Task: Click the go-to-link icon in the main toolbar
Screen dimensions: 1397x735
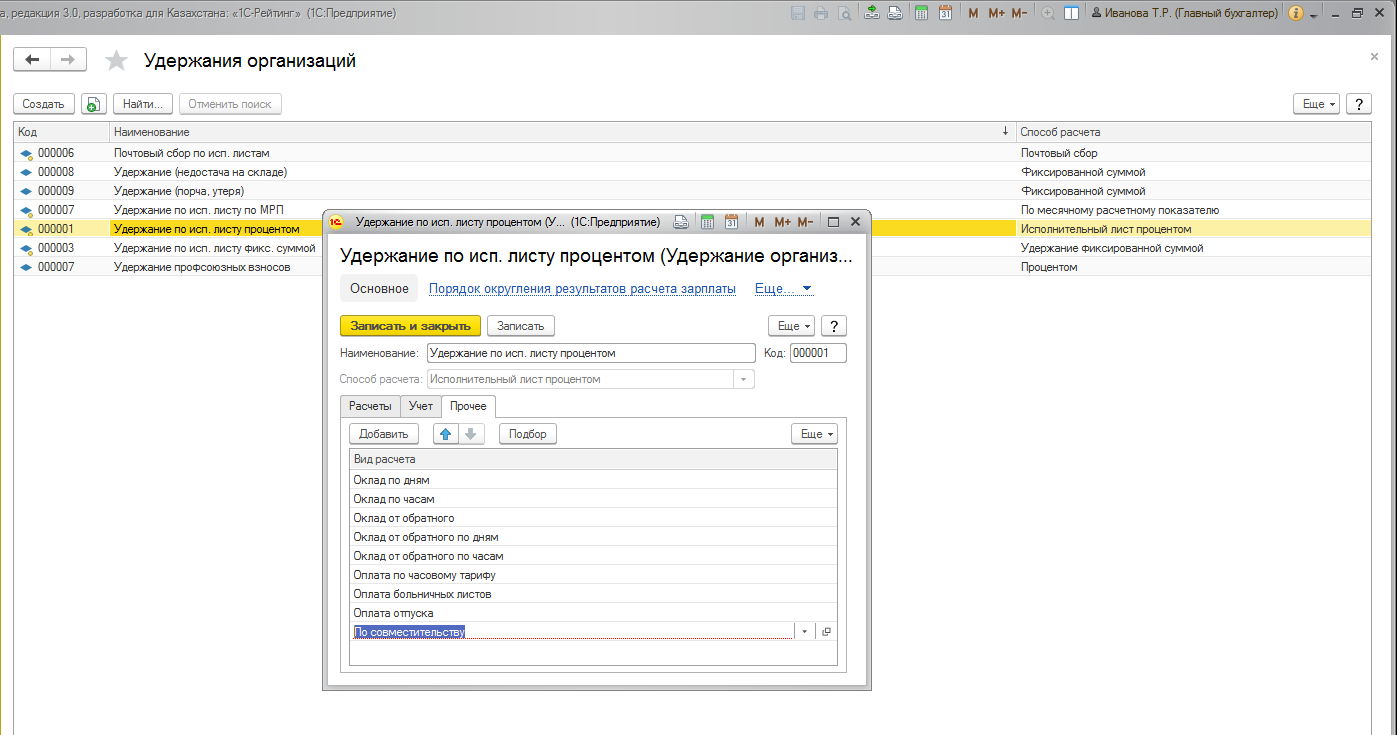Action: [895, 13]
